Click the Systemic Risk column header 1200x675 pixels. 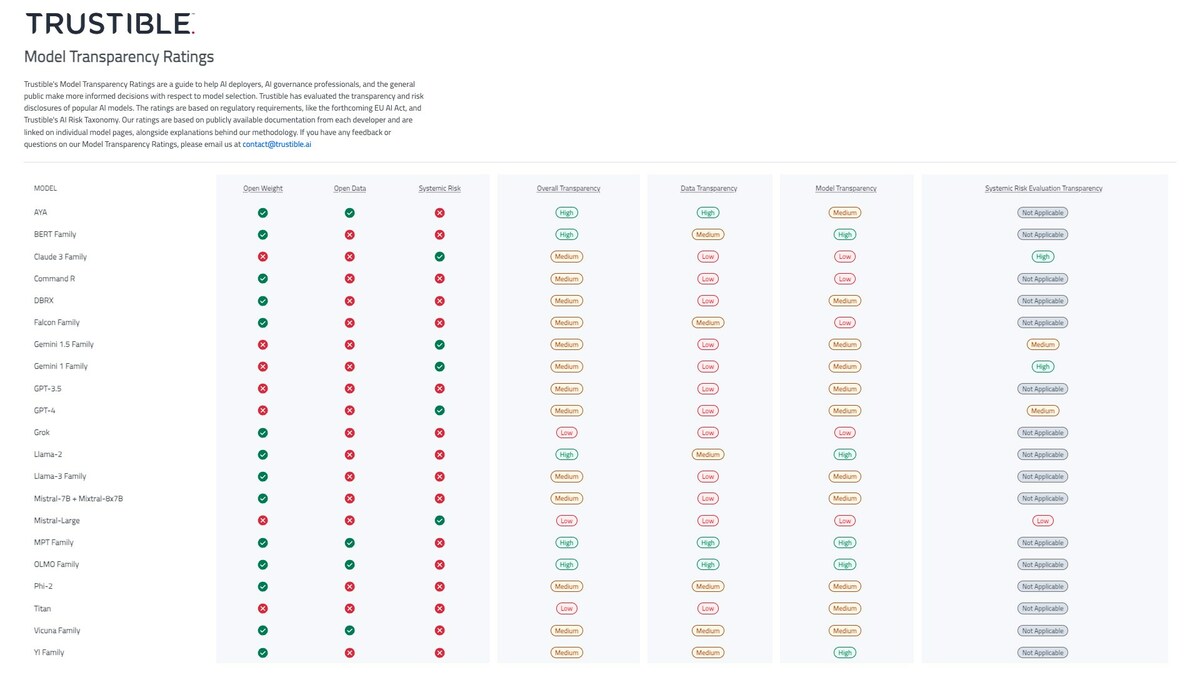[440, 188]
